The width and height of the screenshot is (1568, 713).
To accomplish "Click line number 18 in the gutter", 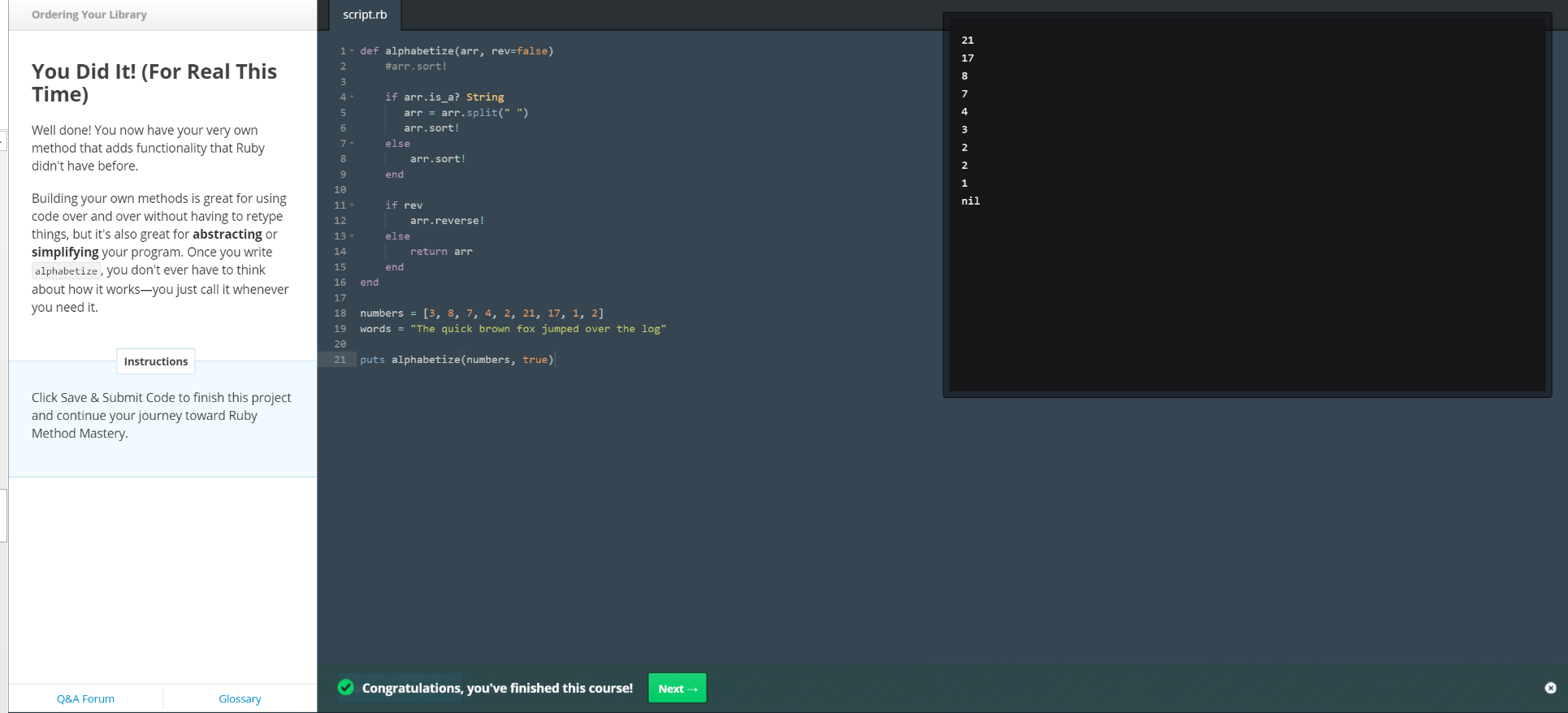I will click(340, 313).
